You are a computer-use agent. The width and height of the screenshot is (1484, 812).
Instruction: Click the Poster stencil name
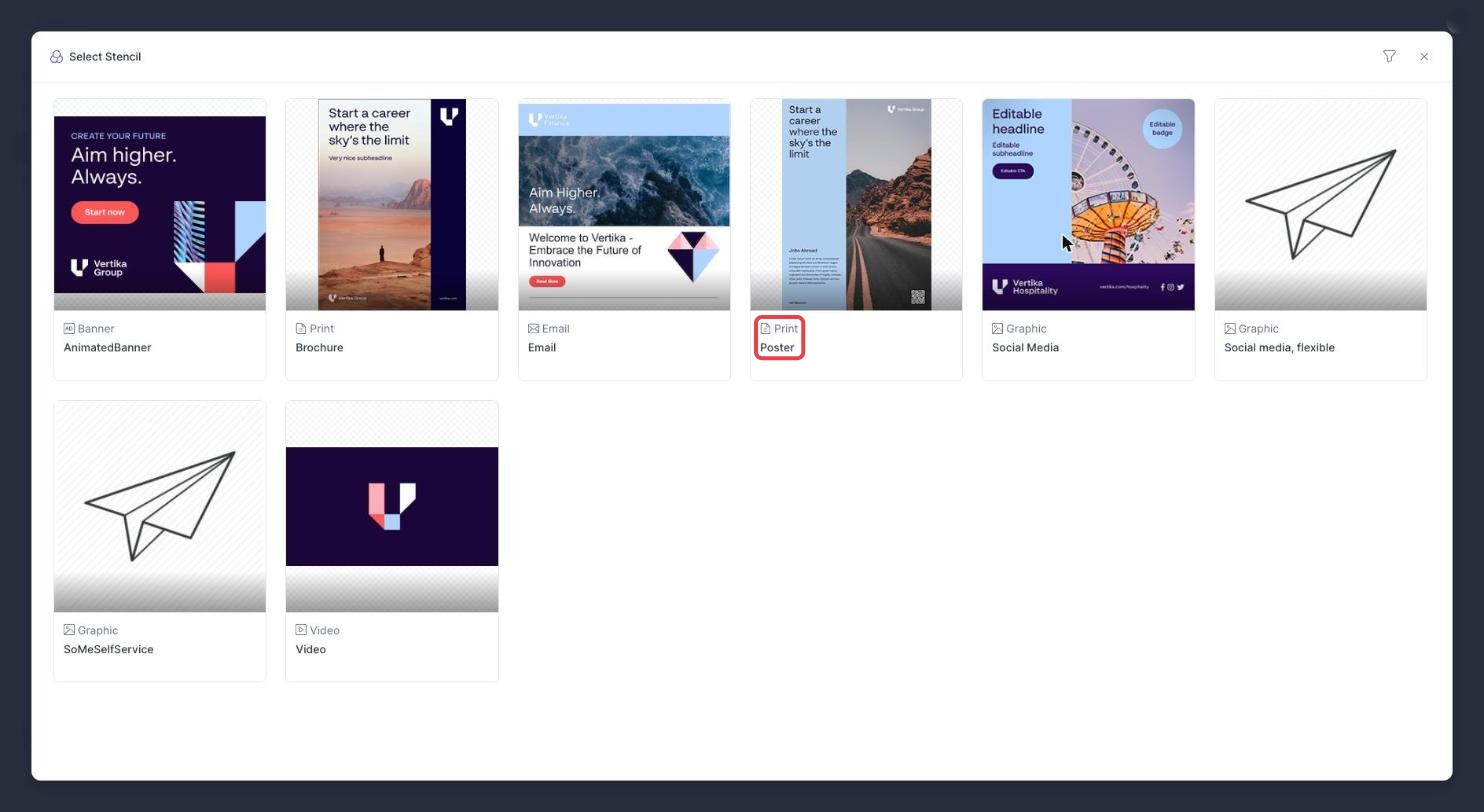point(777,348)
